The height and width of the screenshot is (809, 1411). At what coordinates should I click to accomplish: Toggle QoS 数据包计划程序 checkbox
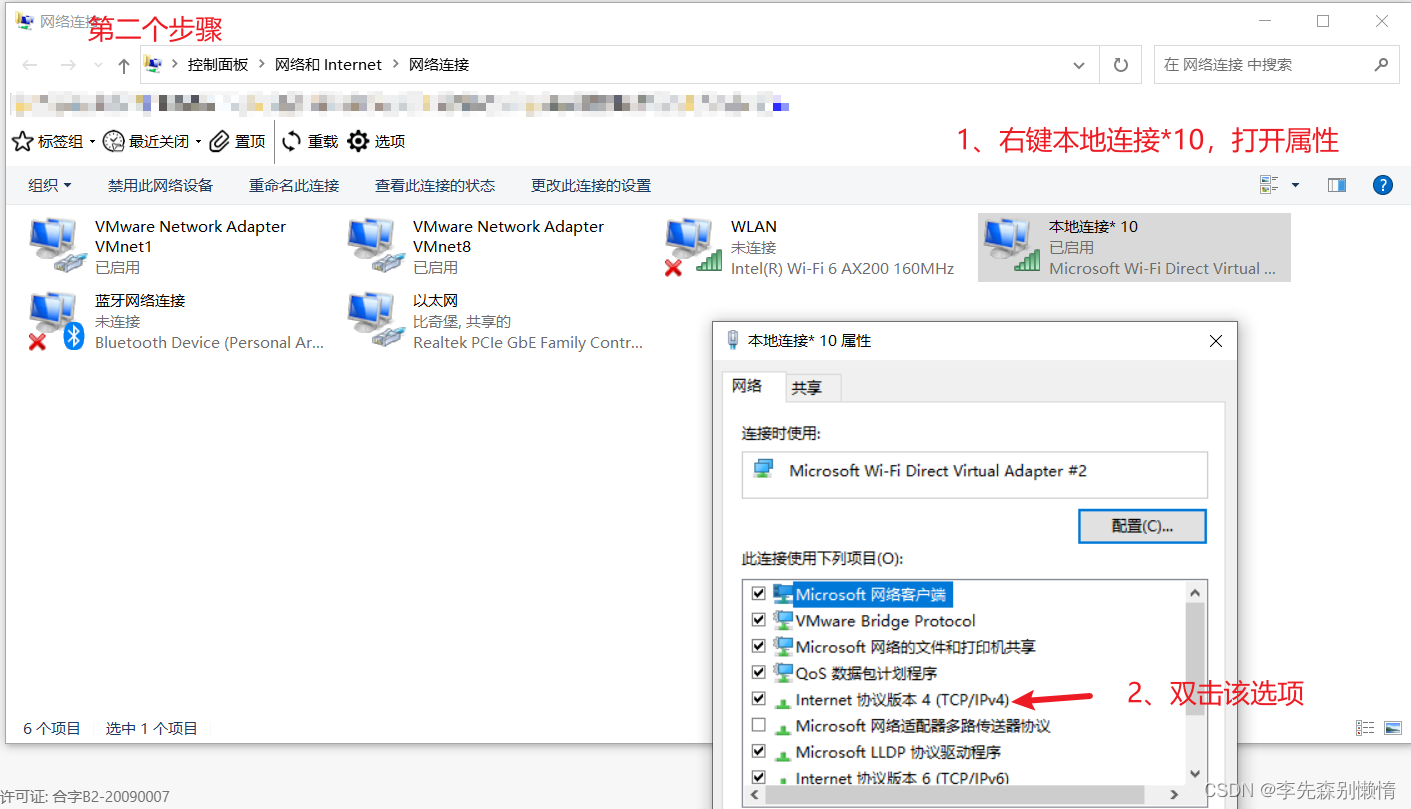(759, 672)
